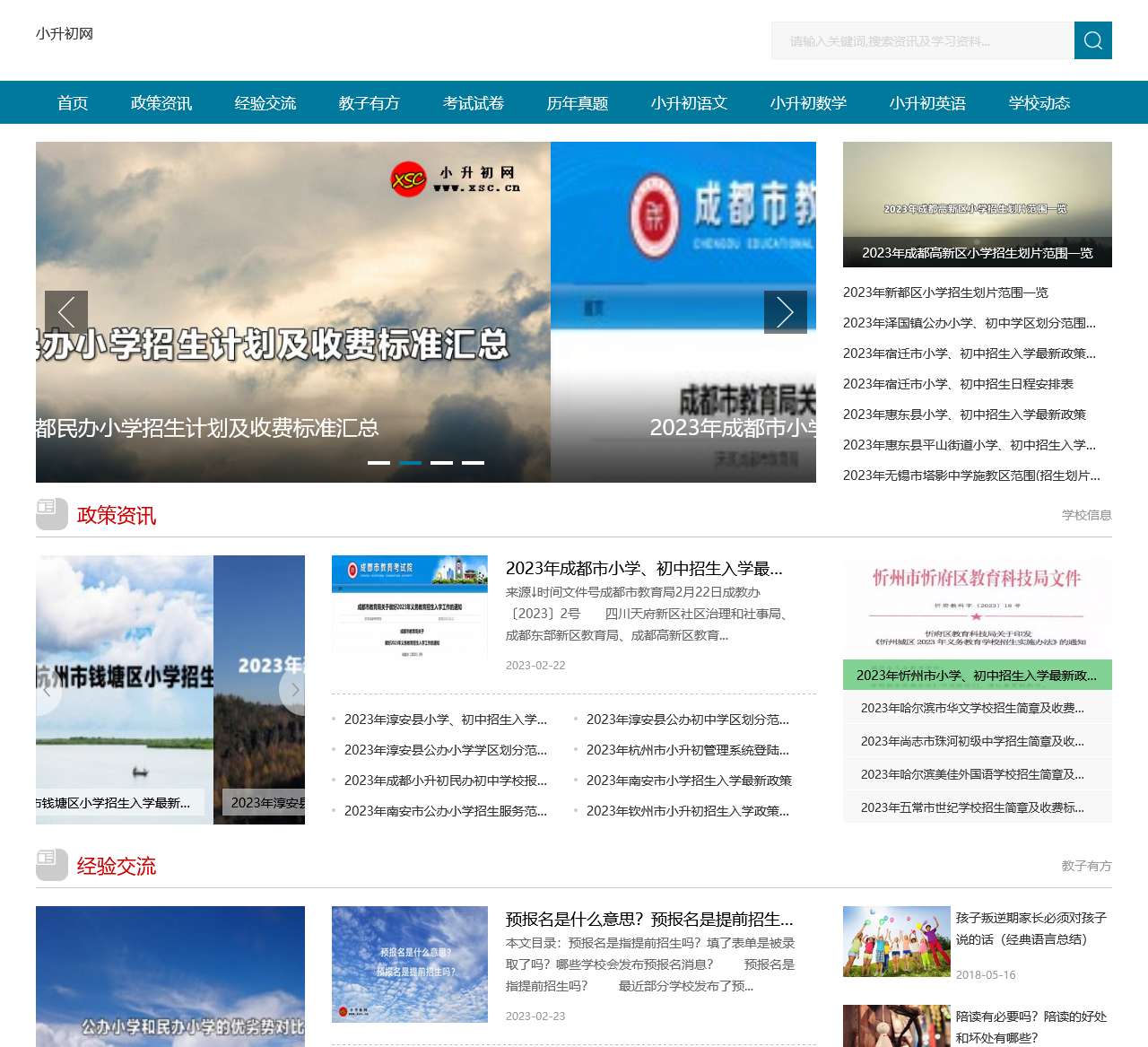Click the search magnifier icon
Image resolution: width=1148 pixels, height=1047 pixels.
click(x=1092, y=40)
